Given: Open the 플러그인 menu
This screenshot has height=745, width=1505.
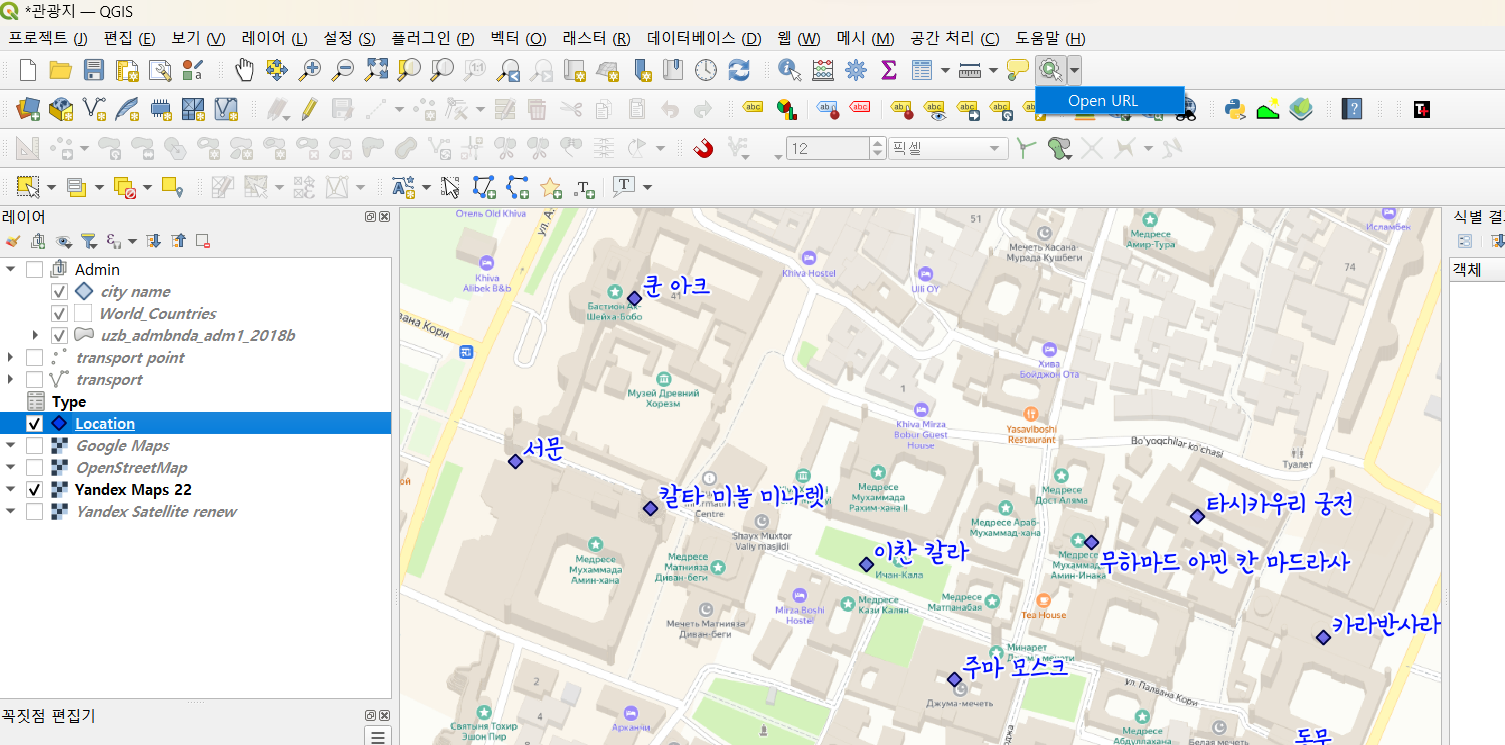Looking at the screenshot, I should pos(432,38).
